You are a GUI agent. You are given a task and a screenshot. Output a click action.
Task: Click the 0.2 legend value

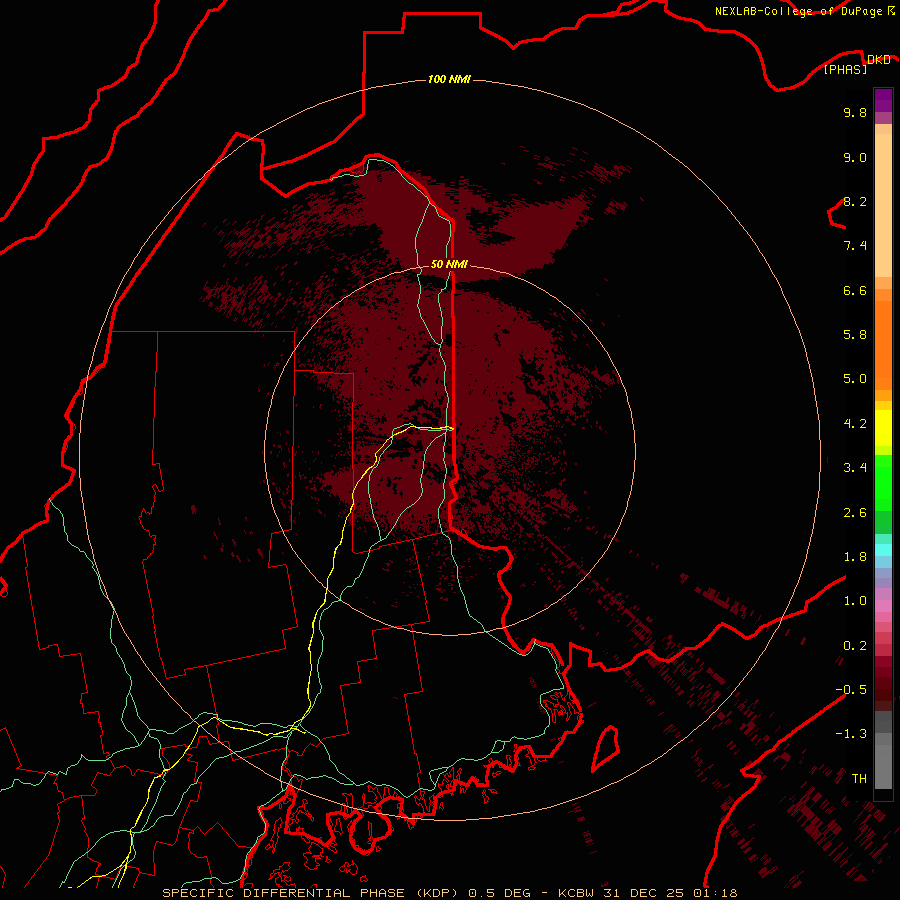855,646
